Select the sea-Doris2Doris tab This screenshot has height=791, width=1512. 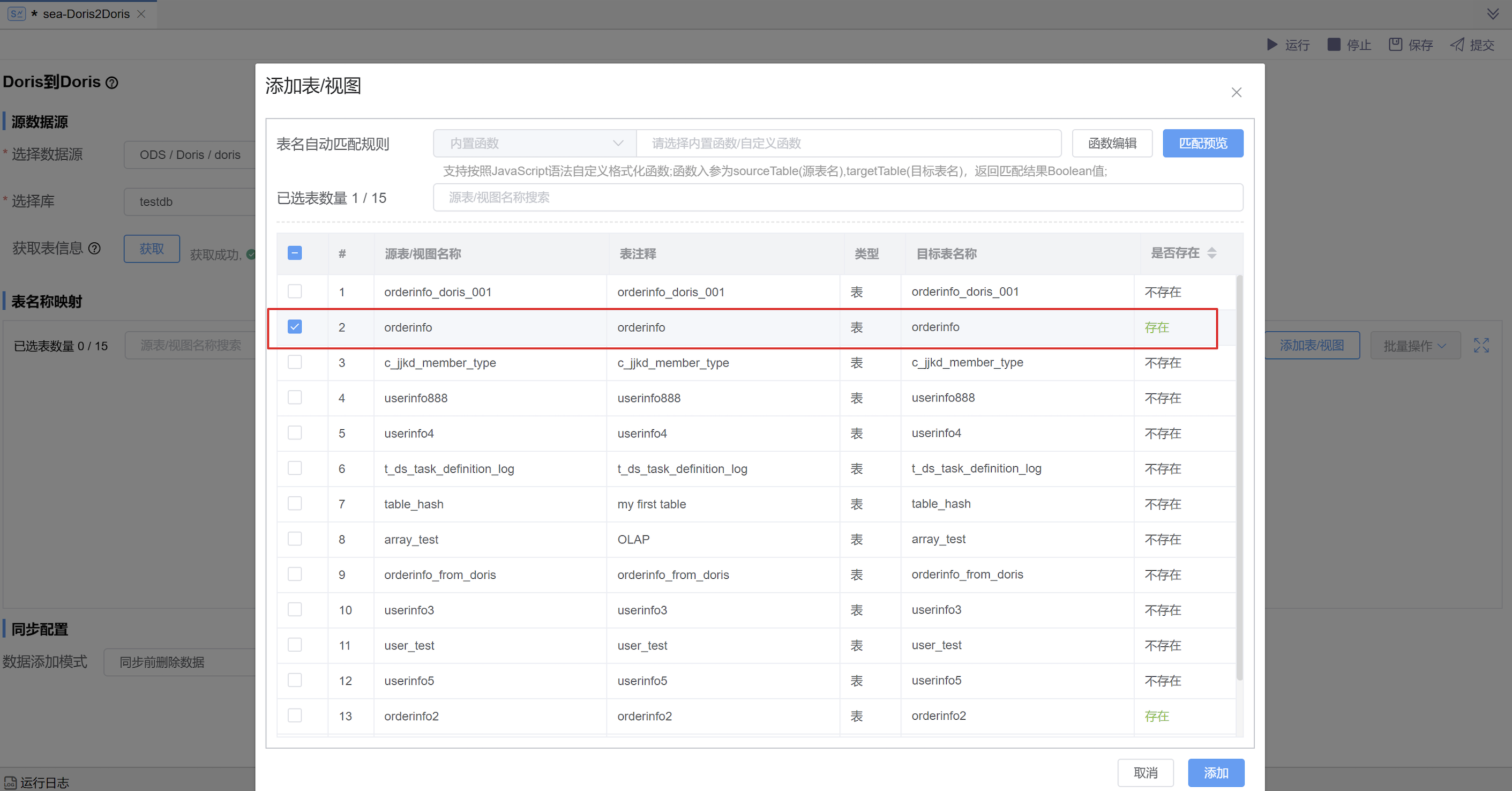point(86,13)
